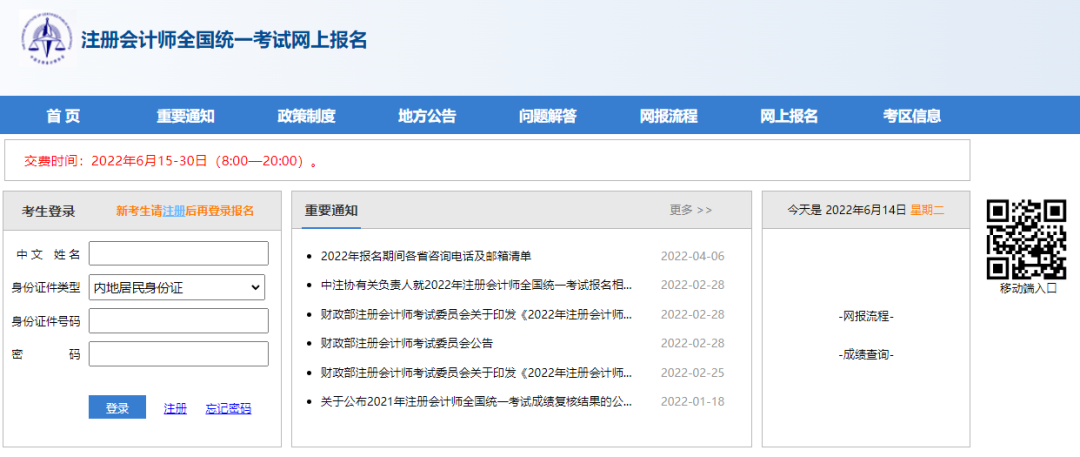The width and height of the screenshot is (1080, 457).
Task: Click the 今天是 2022年6月14日 date text
Action: (847, 210)
